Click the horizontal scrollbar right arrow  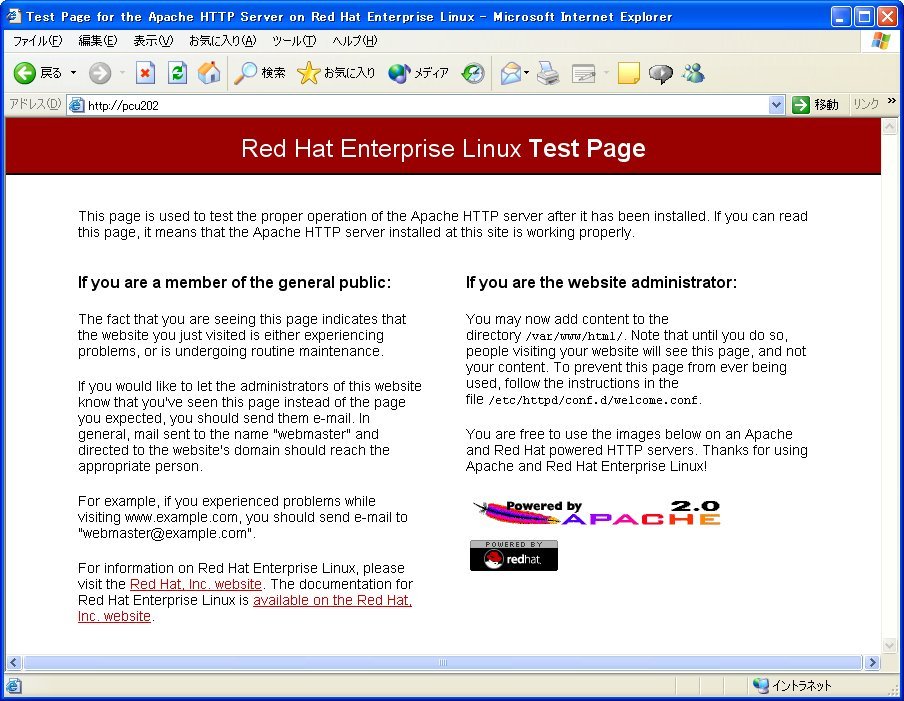click(871, 662)
